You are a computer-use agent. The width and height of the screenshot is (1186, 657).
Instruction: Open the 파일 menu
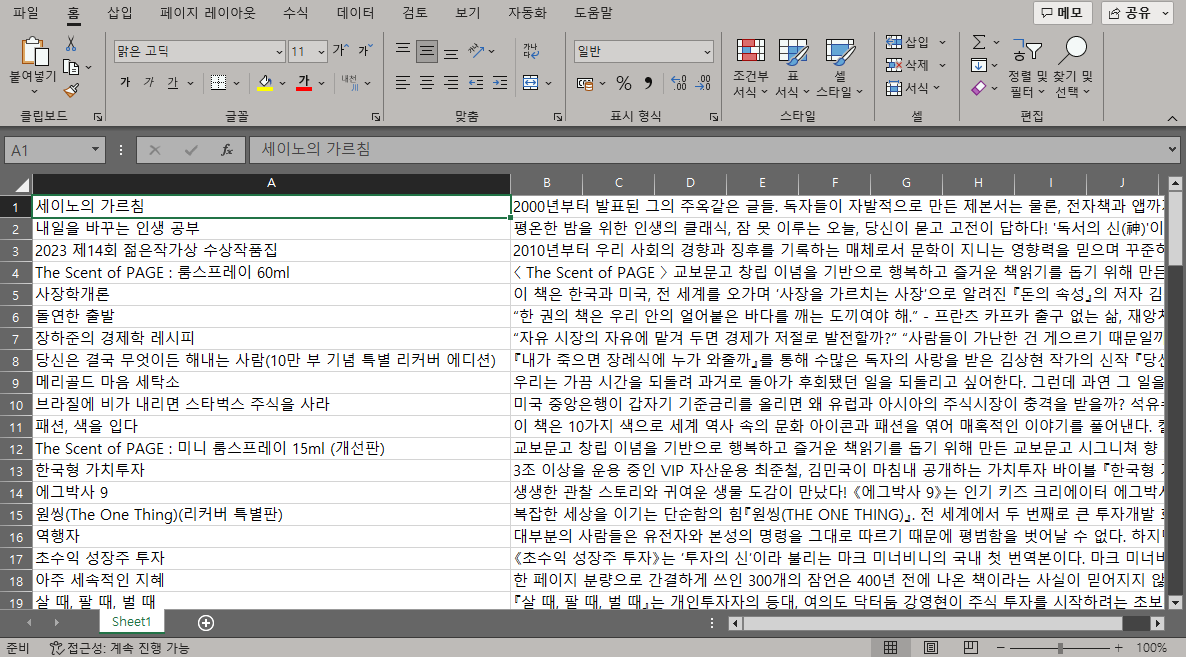pos(26,13)
